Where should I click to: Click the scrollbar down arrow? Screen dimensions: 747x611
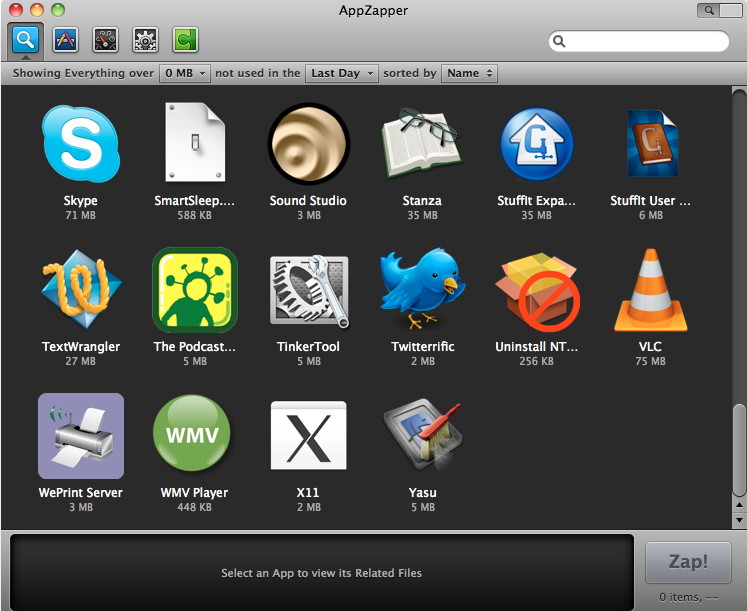739,520
